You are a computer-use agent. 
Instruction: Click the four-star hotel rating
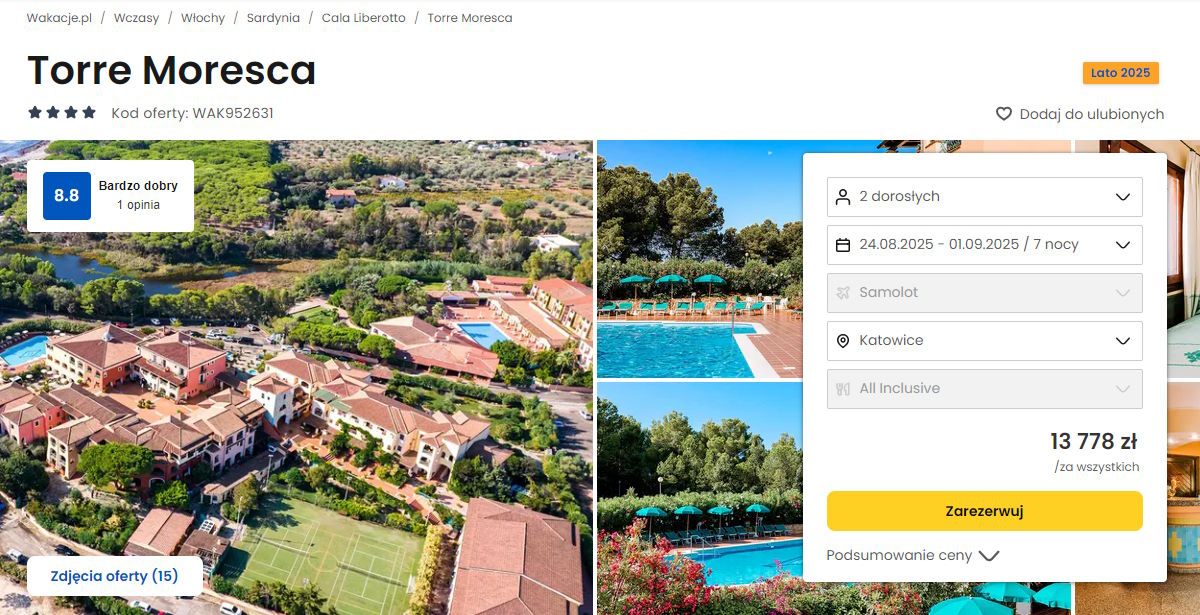[x=62, y=113]
